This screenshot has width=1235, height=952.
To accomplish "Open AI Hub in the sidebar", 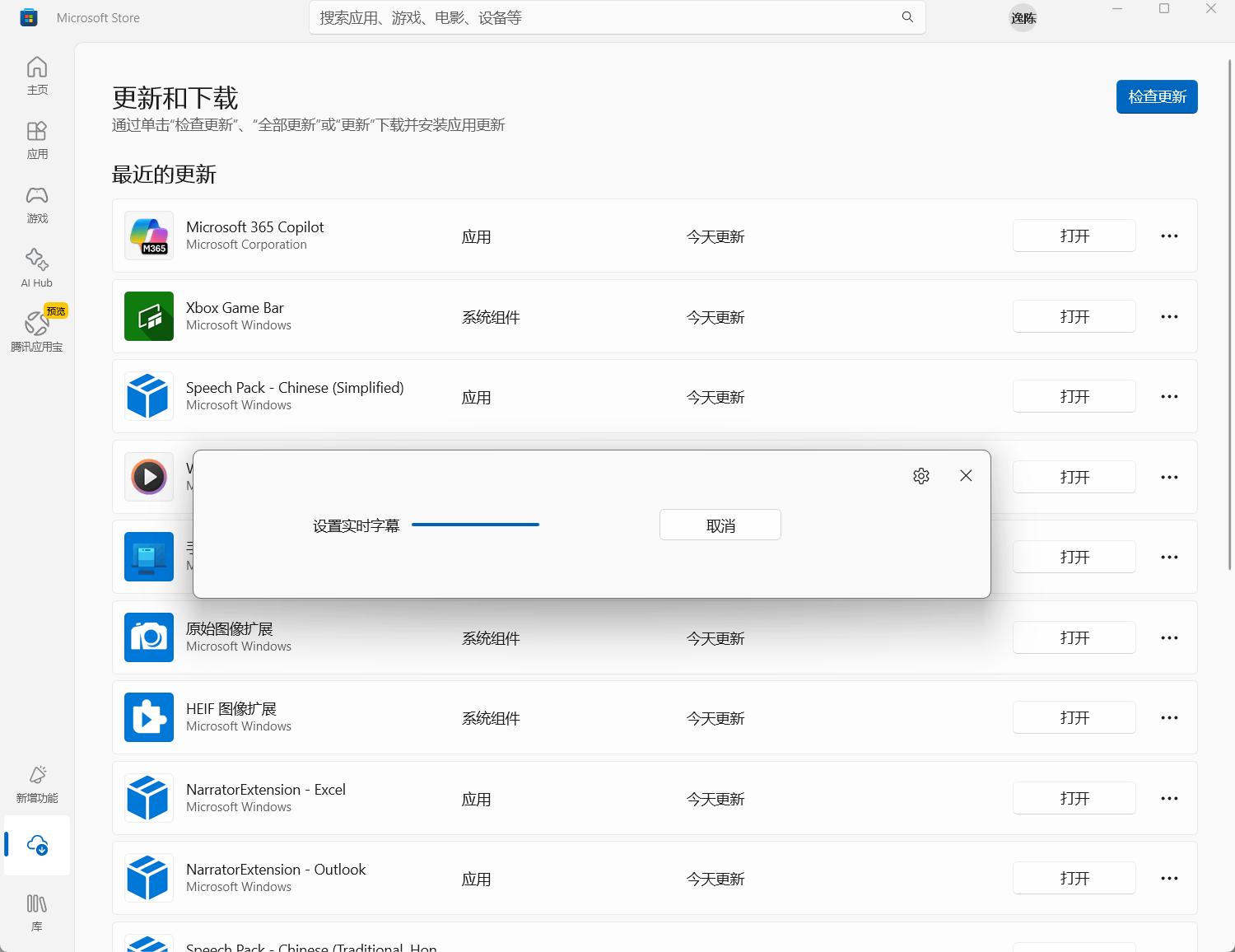I will click(x=37, y=268).
